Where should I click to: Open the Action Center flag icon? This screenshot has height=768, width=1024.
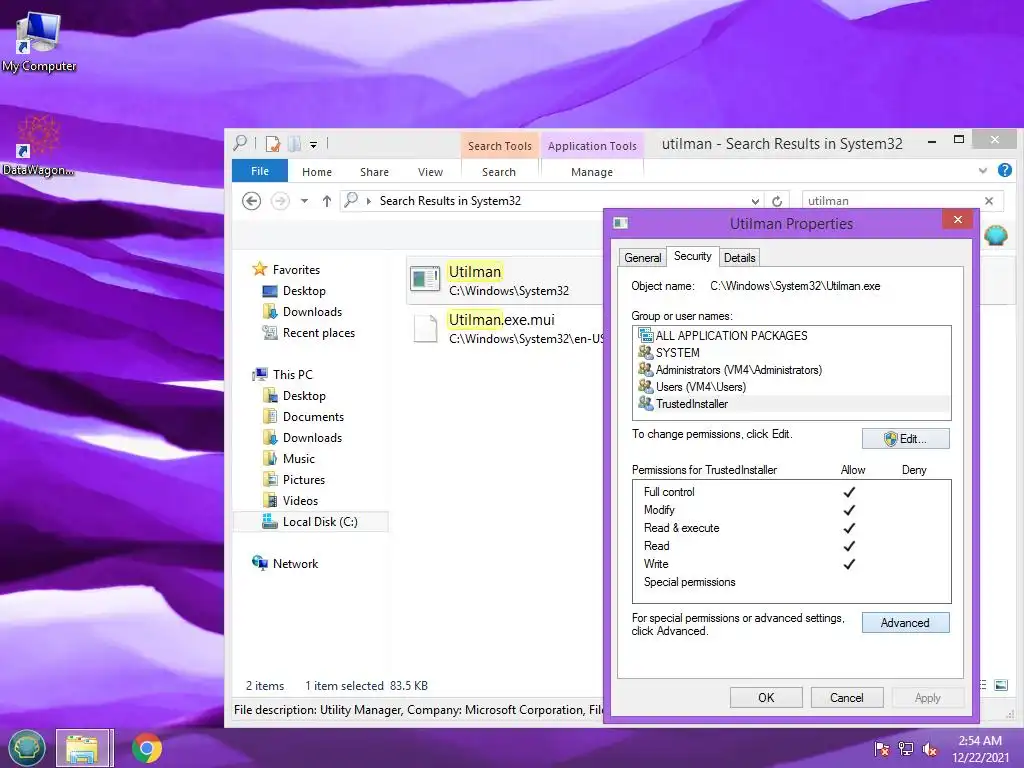[x=882, y=749]
